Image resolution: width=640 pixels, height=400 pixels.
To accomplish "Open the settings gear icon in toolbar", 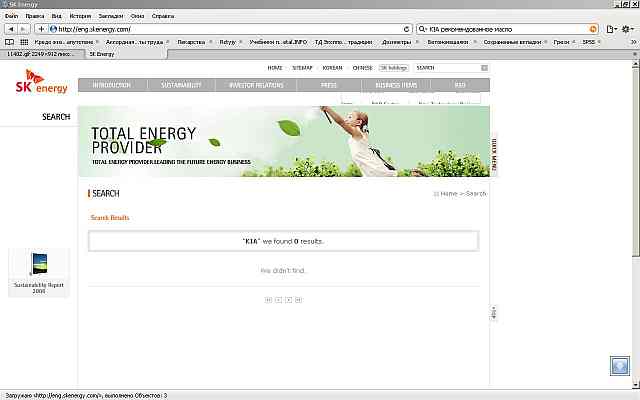I will [627, 29].
